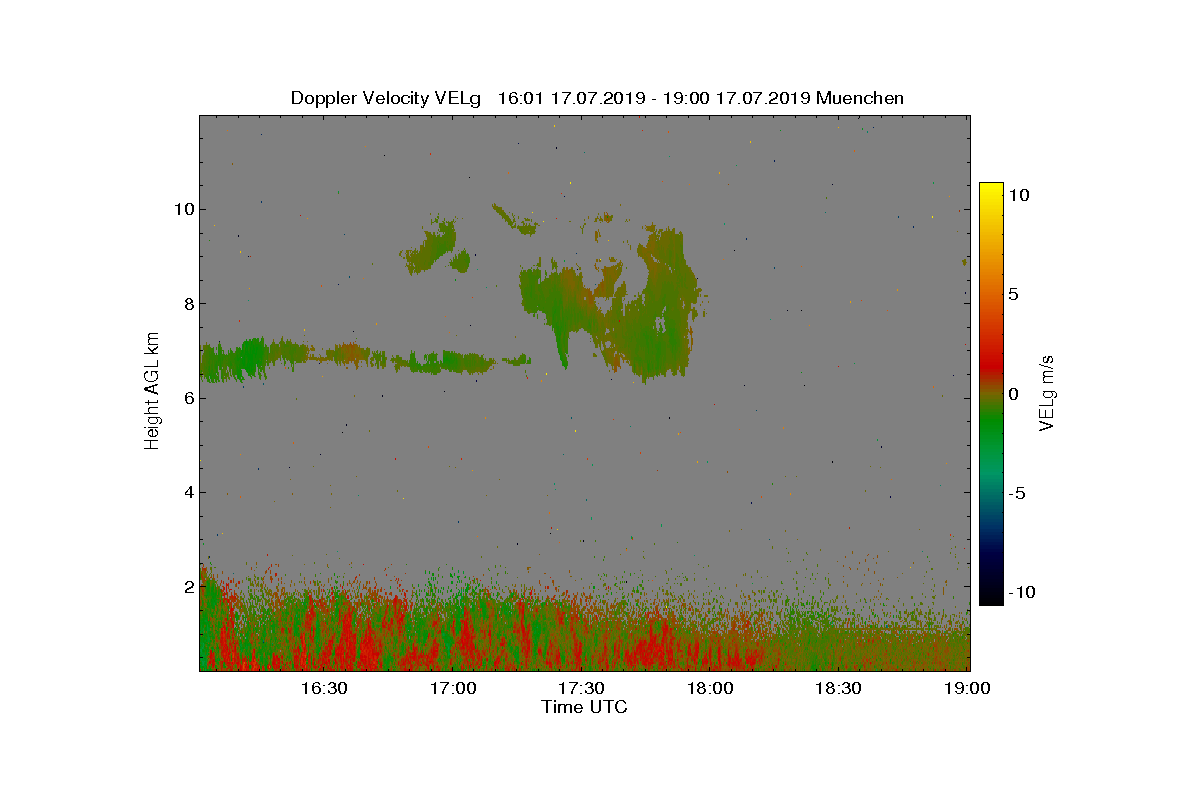Click the height tick label 10
This screenshot has height=800, width=1200.
click(184, 209)
